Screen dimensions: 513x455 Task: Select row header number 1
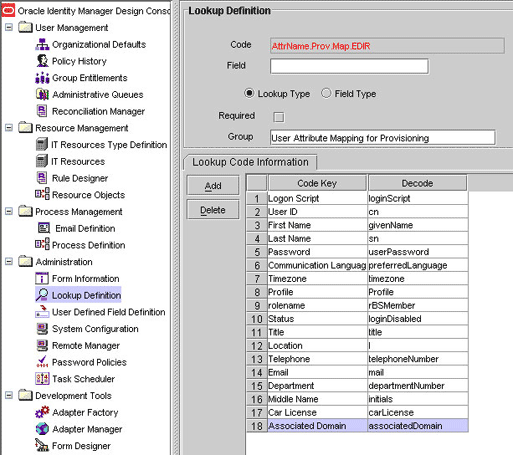click(x=257, y=199)
